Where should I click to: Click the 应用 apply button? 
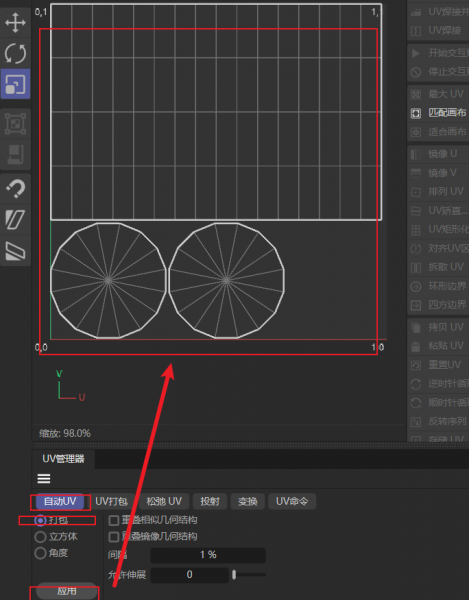[67, 591]
